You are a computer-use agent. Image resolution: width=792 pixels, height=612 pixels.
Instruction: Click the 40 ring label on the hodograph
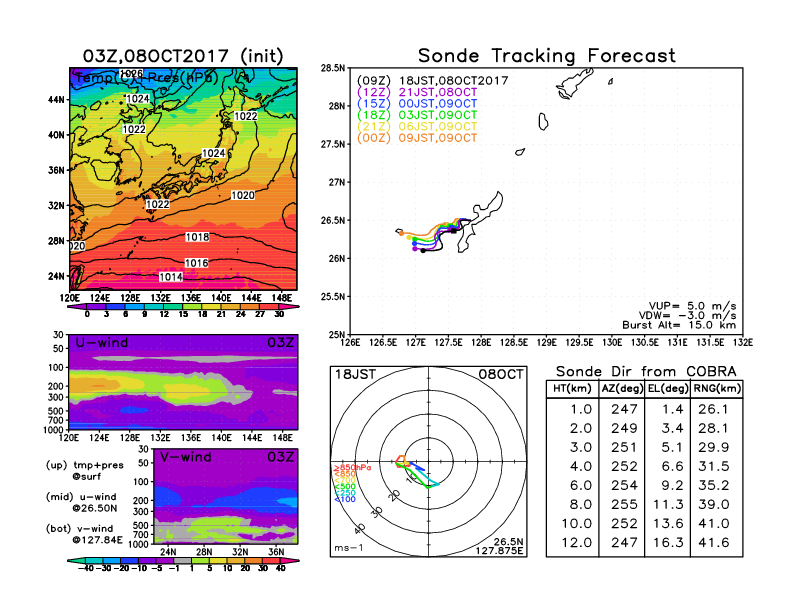[360, 529]
